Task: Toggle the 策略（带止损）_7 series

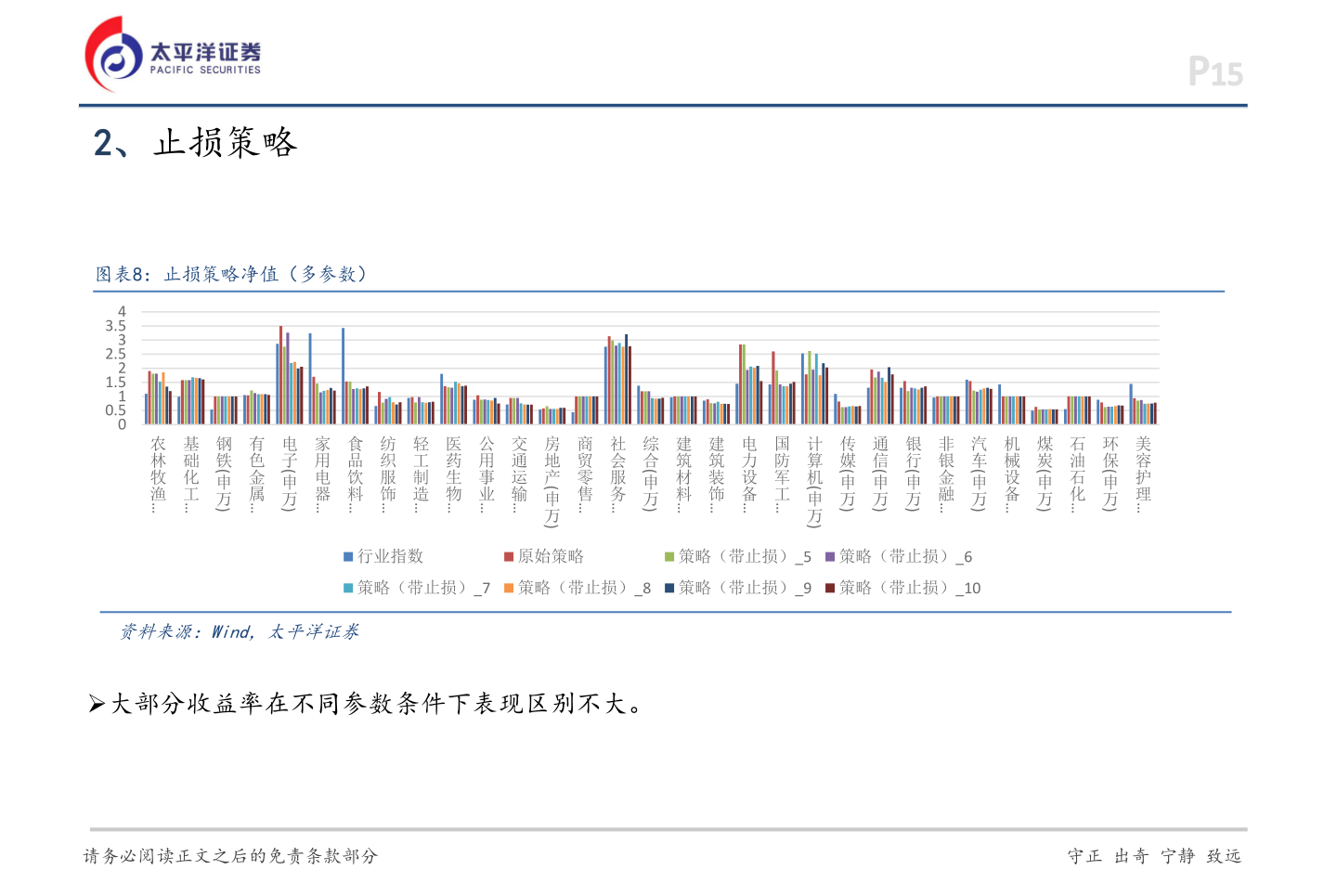Action: [x=418, y=587]
